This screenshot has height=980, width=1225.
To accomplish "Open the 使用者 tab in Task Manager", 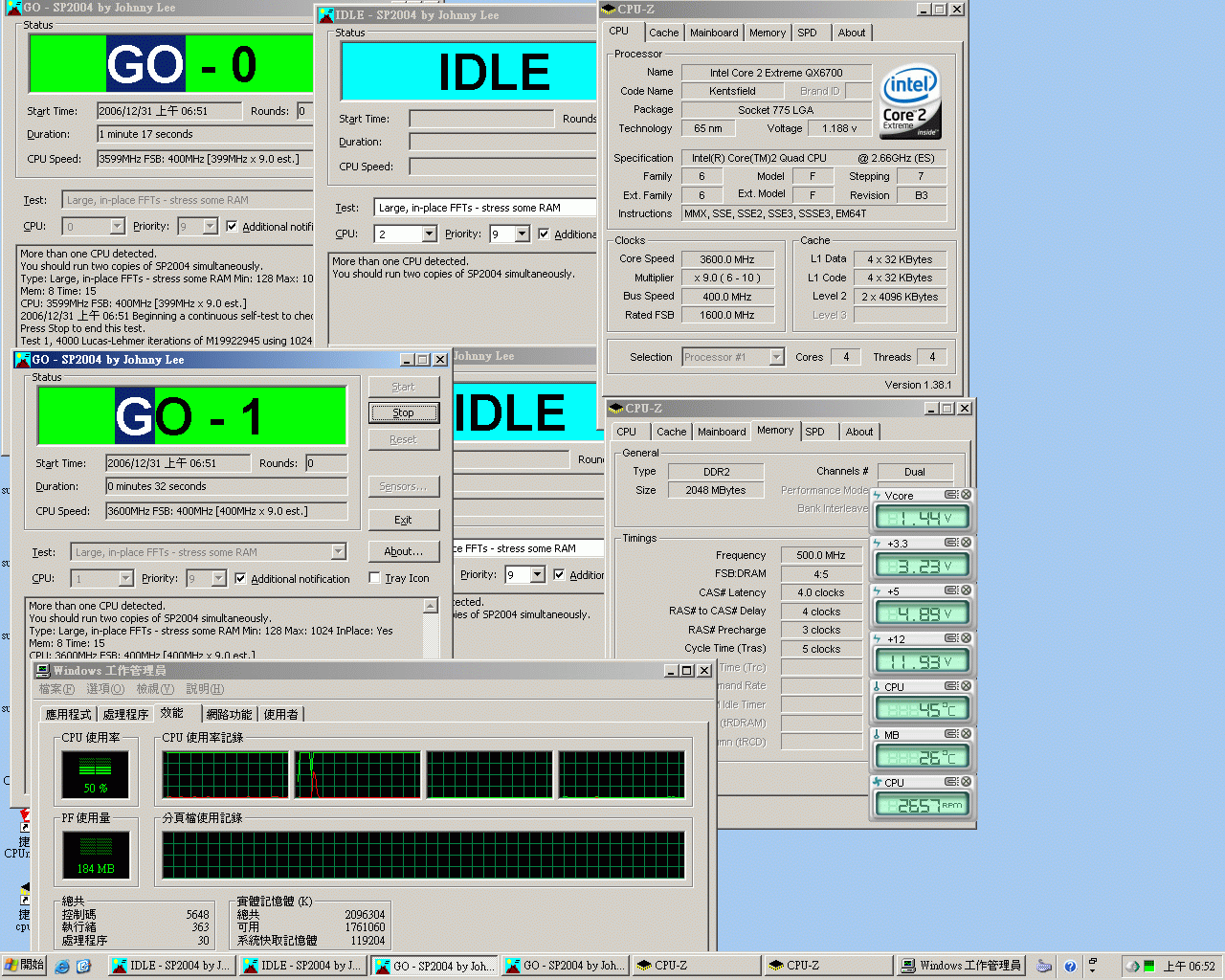I will coord(280,715).
